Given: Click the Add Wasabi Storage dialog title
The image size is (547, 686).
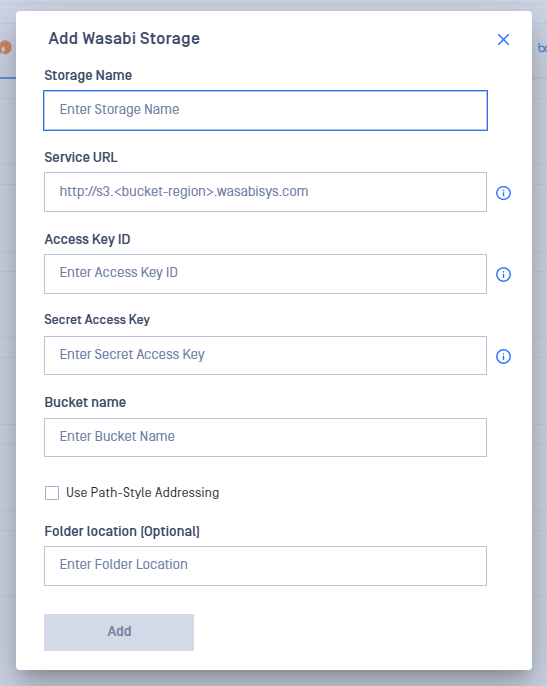Looking at the screenshot, I should pos(124,38).
